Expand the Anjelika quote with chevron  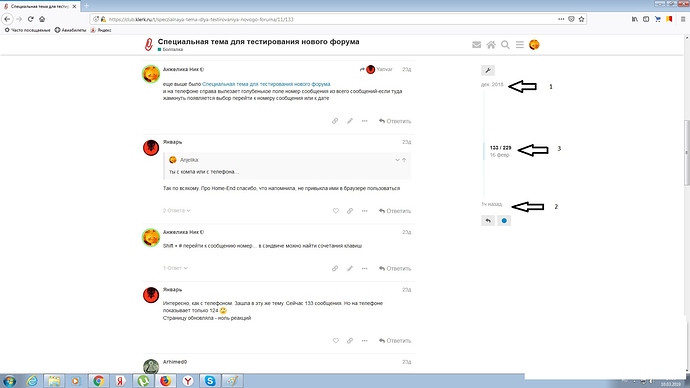[x=397, y=160]
